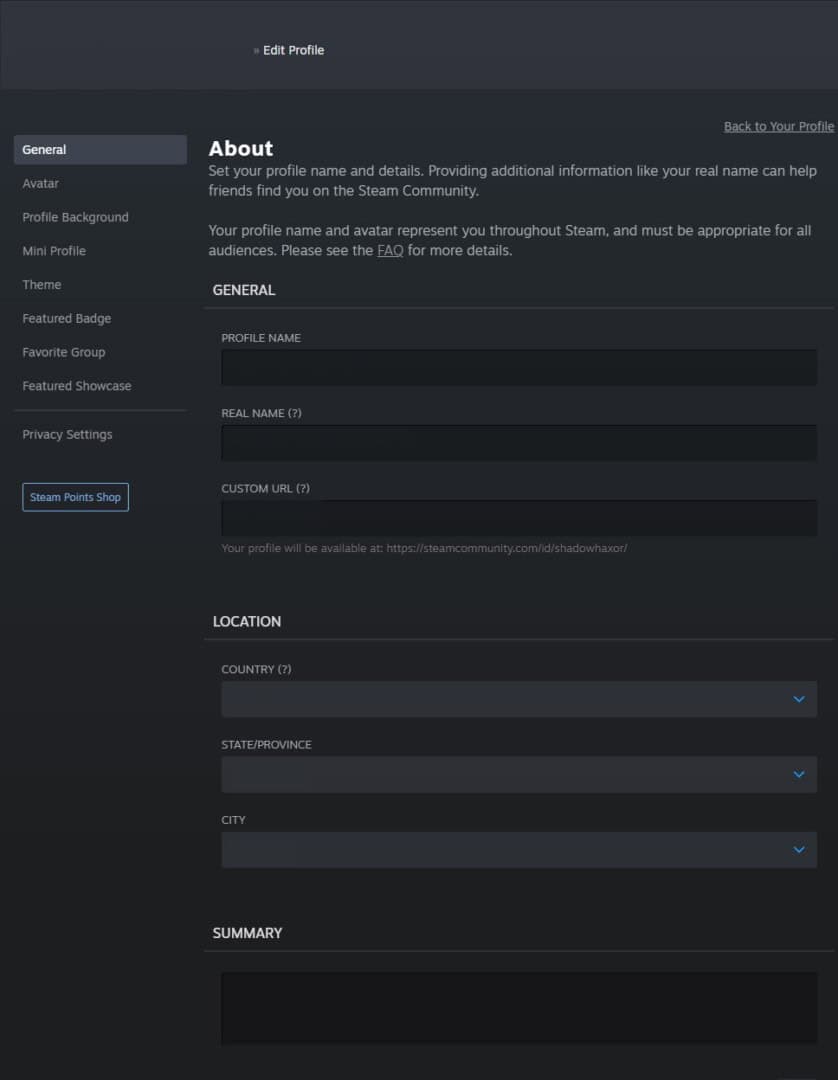The image size is (838, 1080).
Task: Focus the Real Name text field
Action: [519, 442]
